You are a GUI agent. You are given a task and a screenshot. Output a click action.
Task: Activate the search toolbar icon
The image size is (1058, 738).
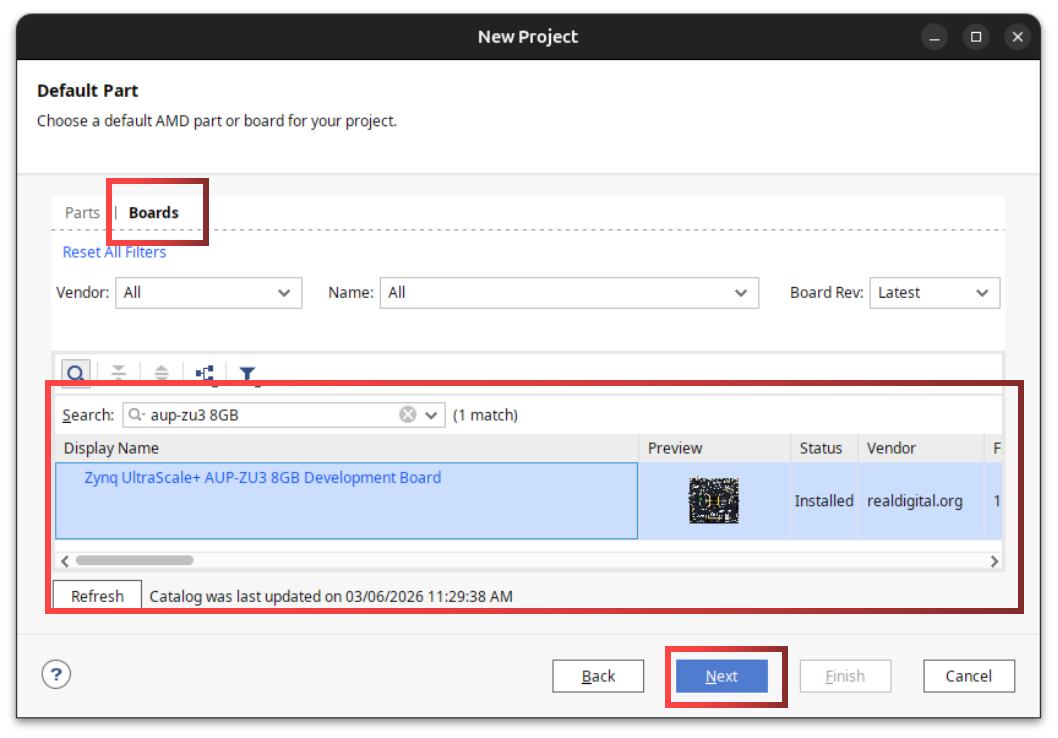76,373
